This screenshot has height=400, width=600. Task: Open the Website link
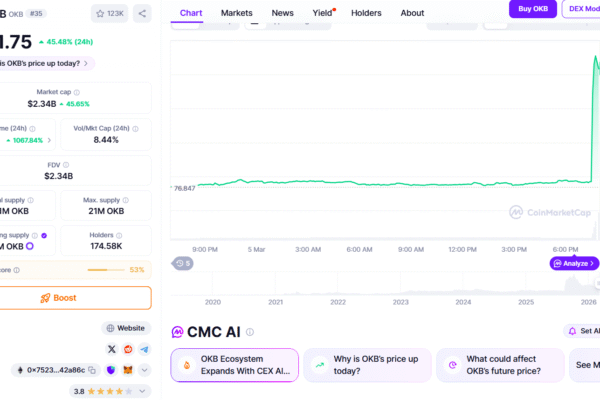coord(125,328)
